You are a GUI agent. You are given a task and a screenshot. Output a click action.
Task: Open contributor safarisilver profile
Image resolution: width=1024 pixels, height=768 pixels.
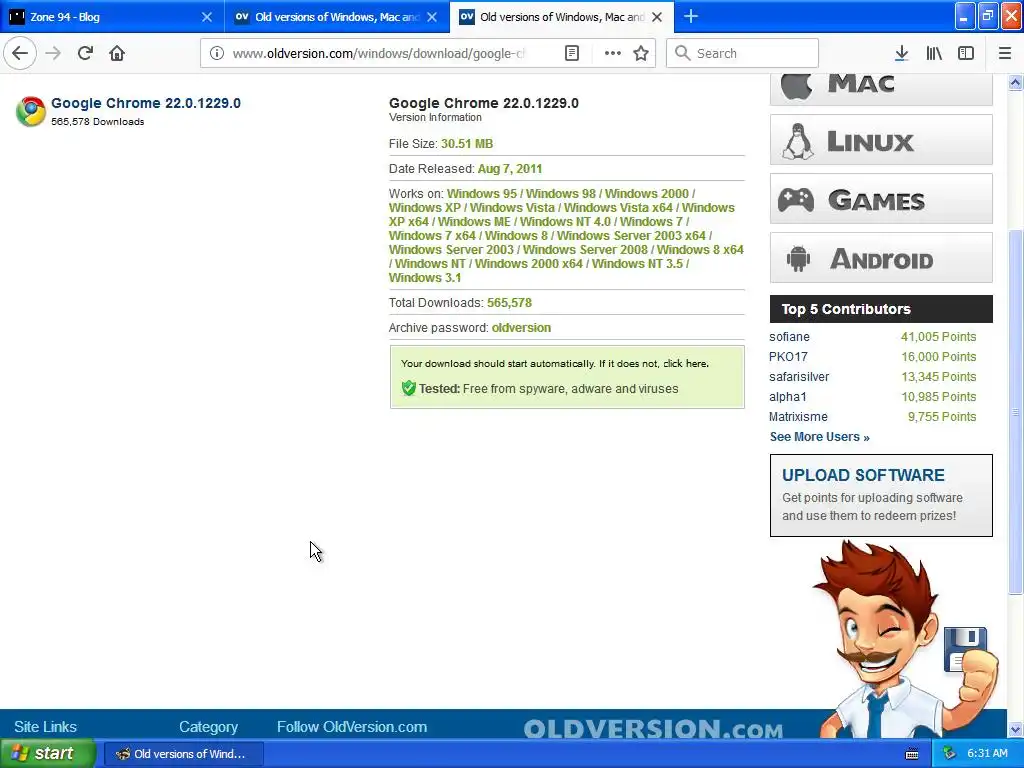click(799, 377)
